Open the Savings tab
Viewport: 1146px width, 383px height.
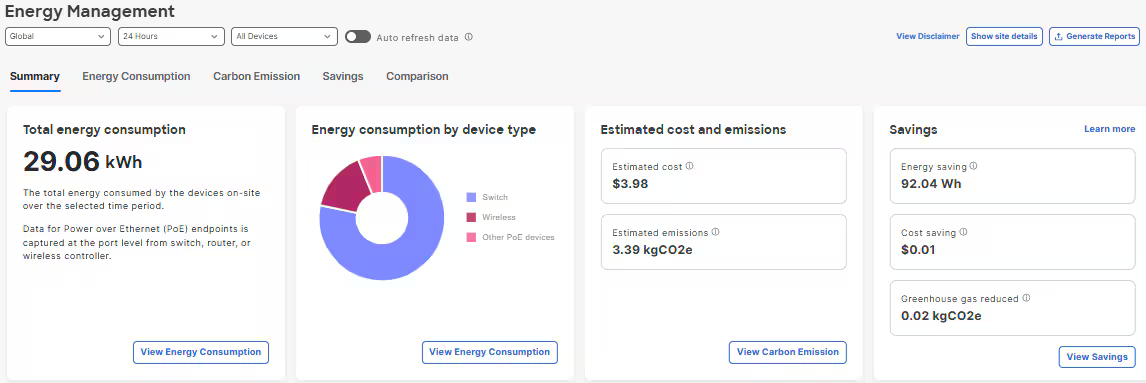point(343,76)
